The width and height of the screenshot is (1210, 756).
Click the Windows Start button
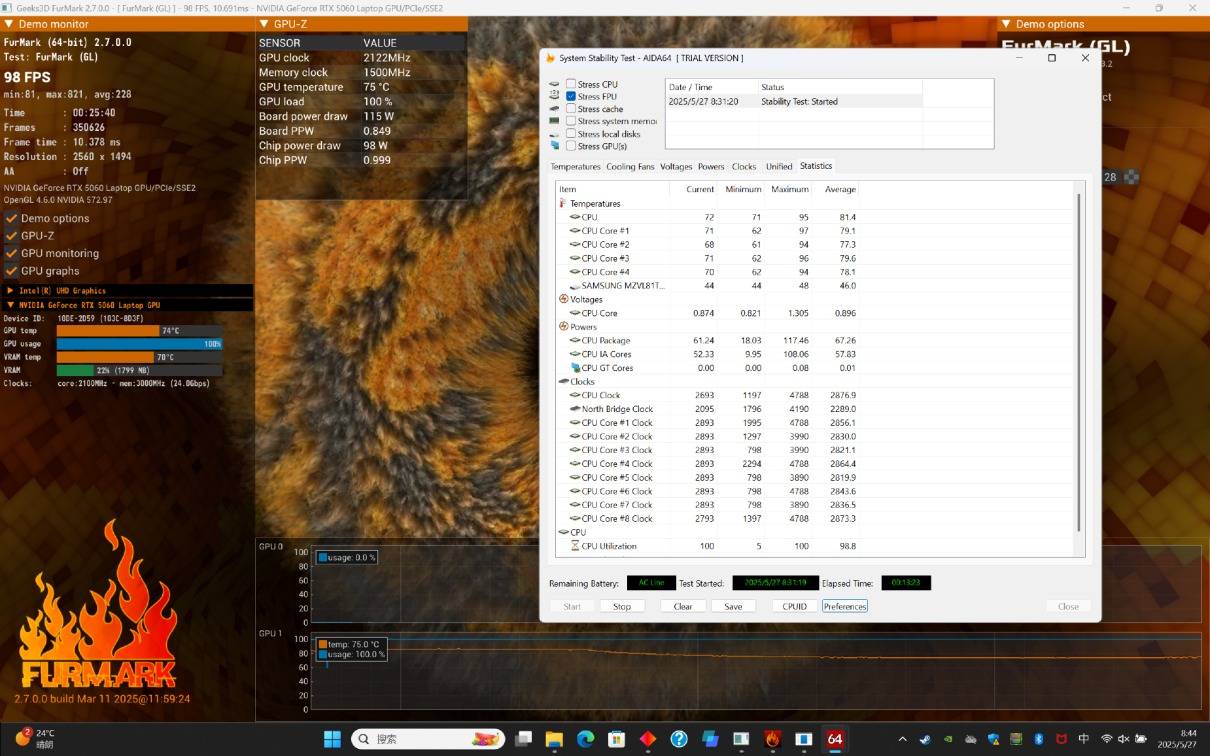point(332,740)
